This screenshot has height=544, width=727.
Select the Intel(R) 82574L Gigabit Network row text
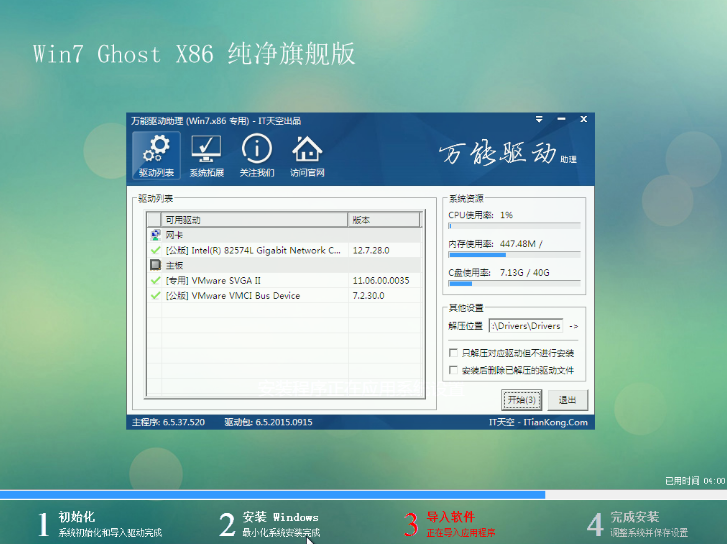[x=253, y=250]
